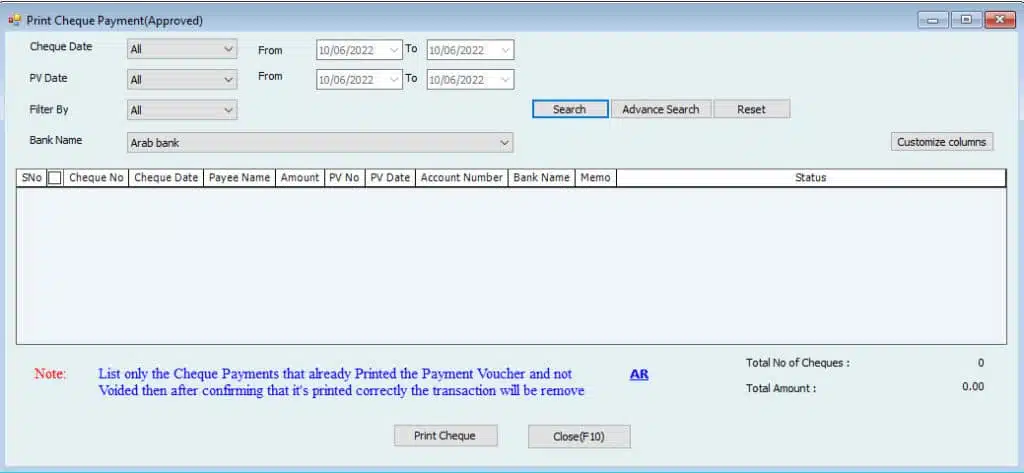The image size is (1024, 473).
Task: Sort by Bank Name column header
Action: click(x=541, y=178)
